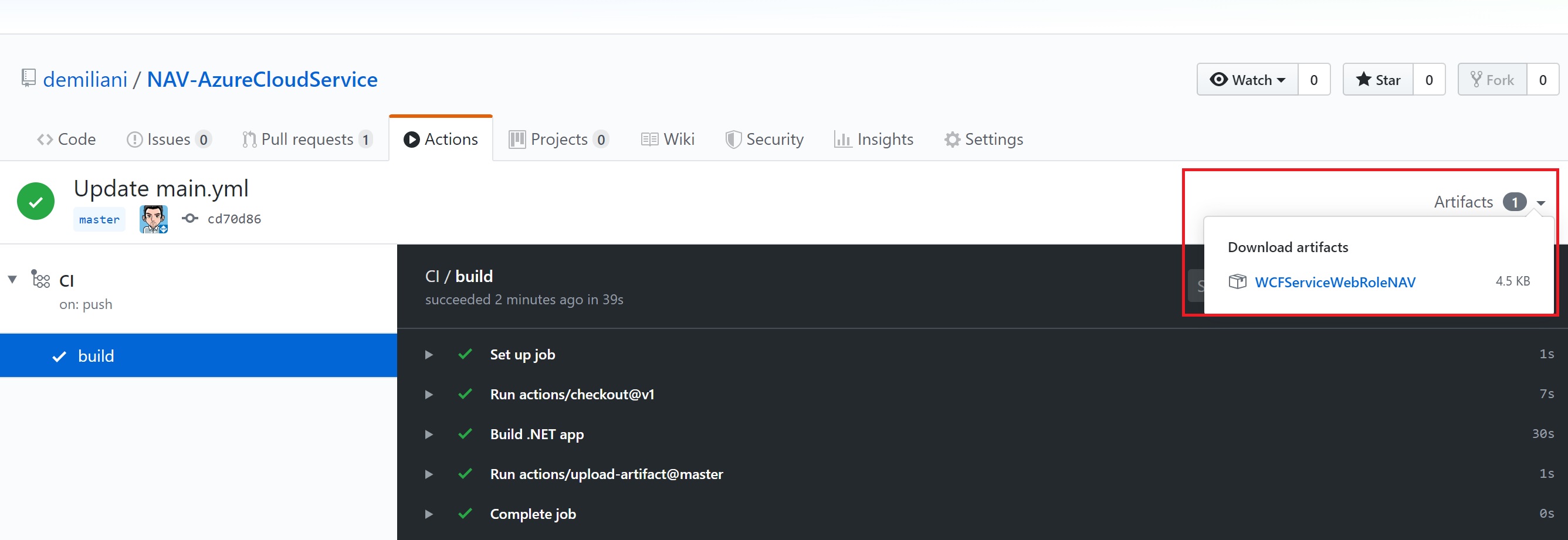
Task: Click the green workflow success check icon
Action: click(x=36, y=201)
